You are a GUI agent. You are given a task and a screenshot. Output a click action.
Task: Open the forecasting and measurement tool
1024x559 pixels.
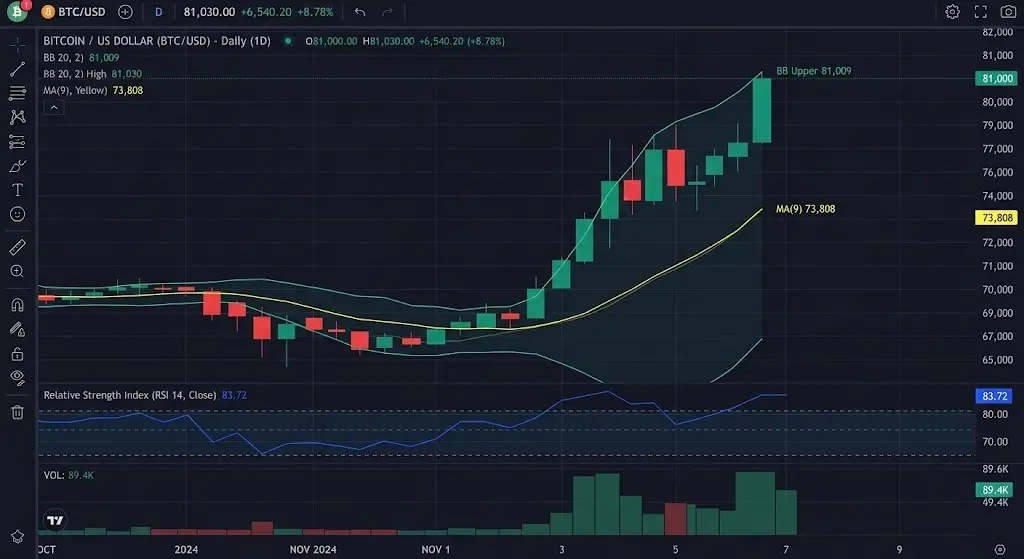tap(18, 141)
